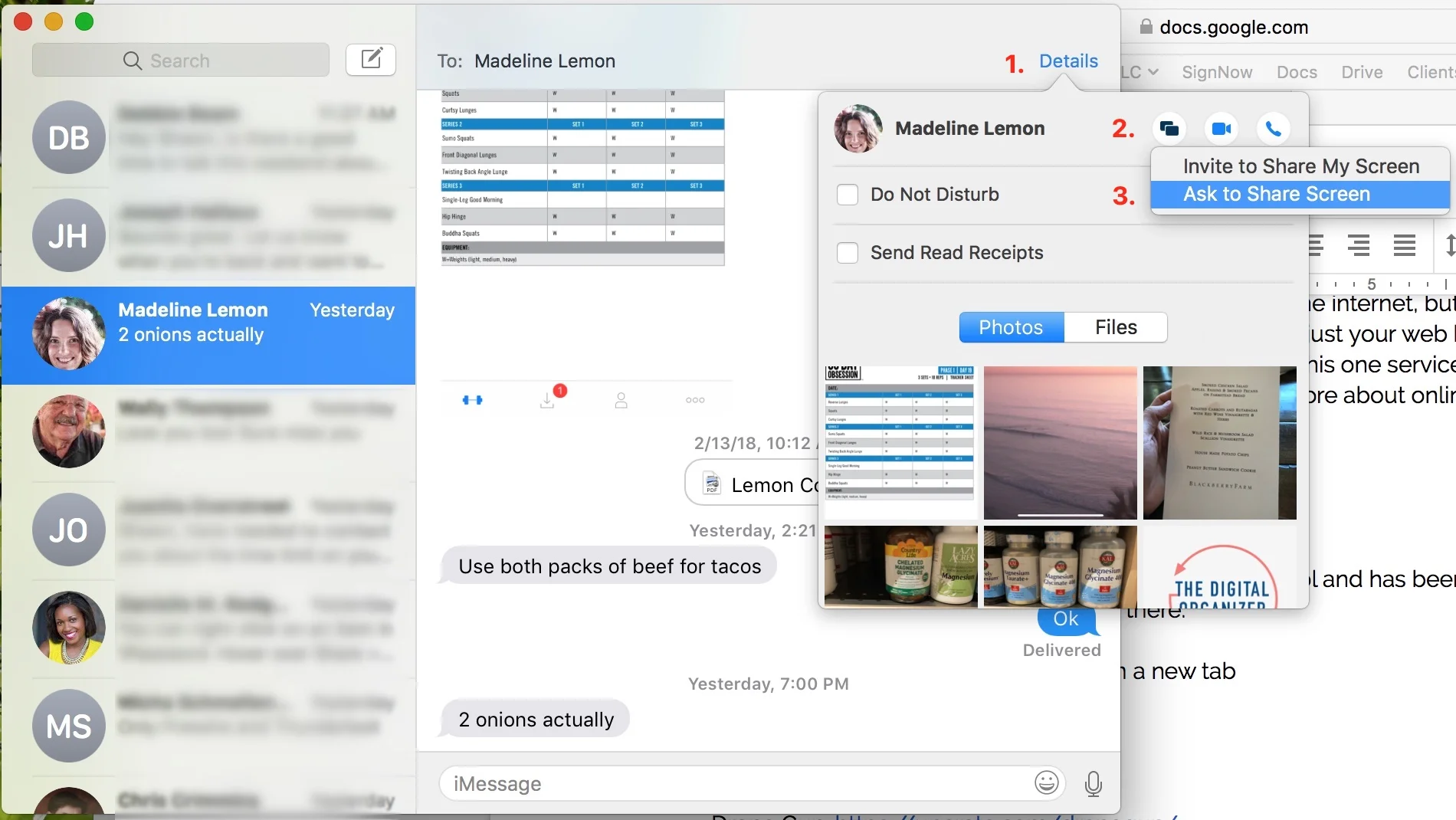Open the chelated magnesium bottles photo
The width and height of the screenshot is (1456, 820).
click(900, 566)
